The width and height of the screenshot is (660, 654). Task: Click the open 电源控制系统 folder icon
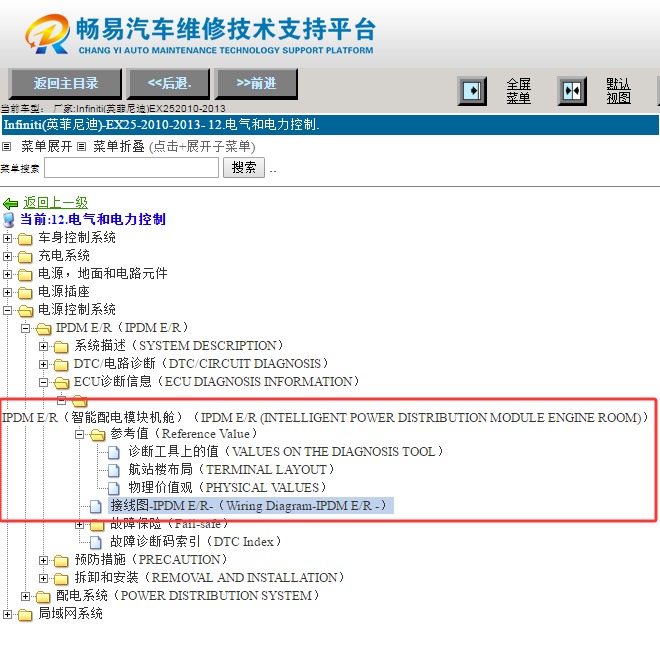pos(25,311)
